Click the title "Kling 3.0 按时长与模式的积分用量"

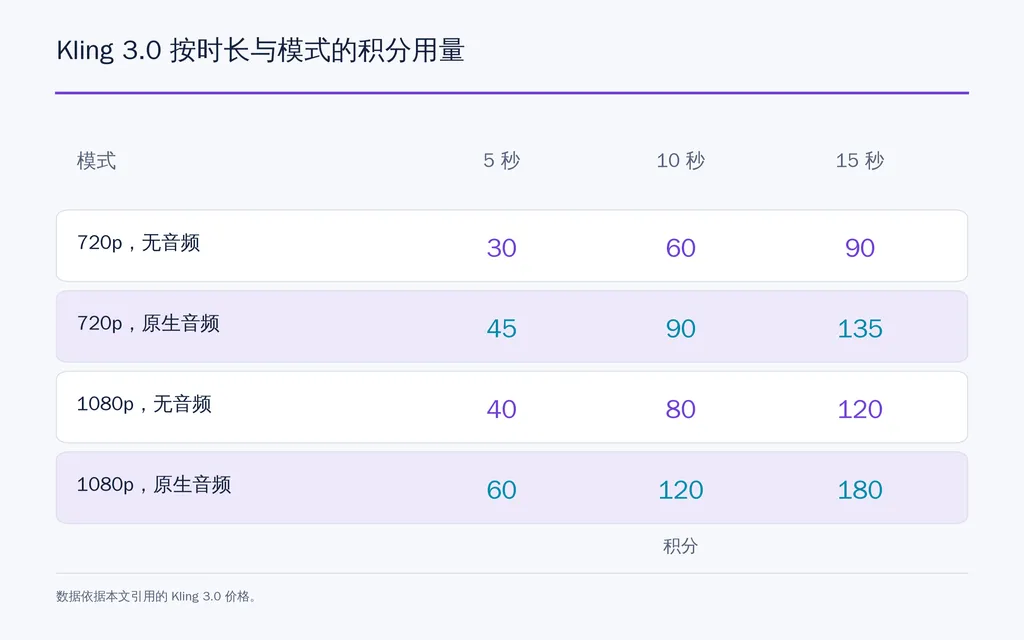point(260,50)
